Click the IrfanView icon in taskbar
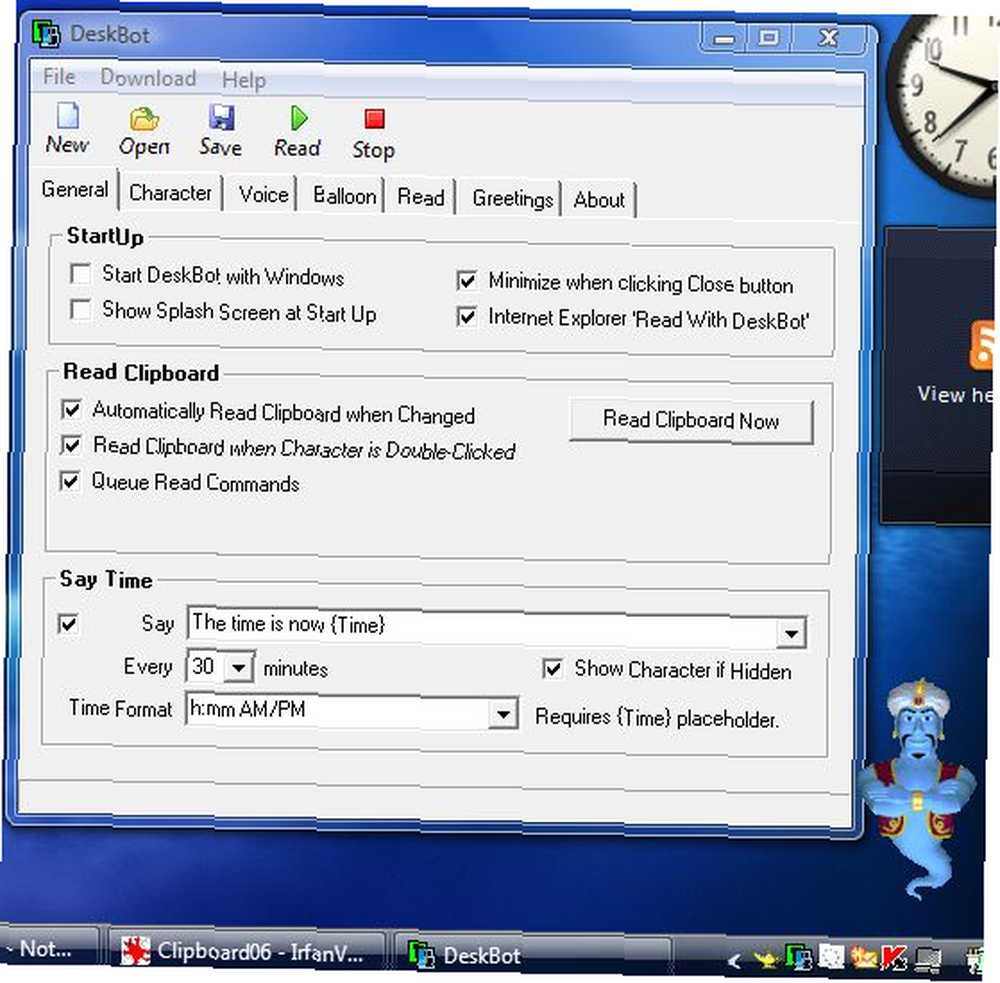The width and height of the screenshot is (1000, 983). [x=135, y=950]
